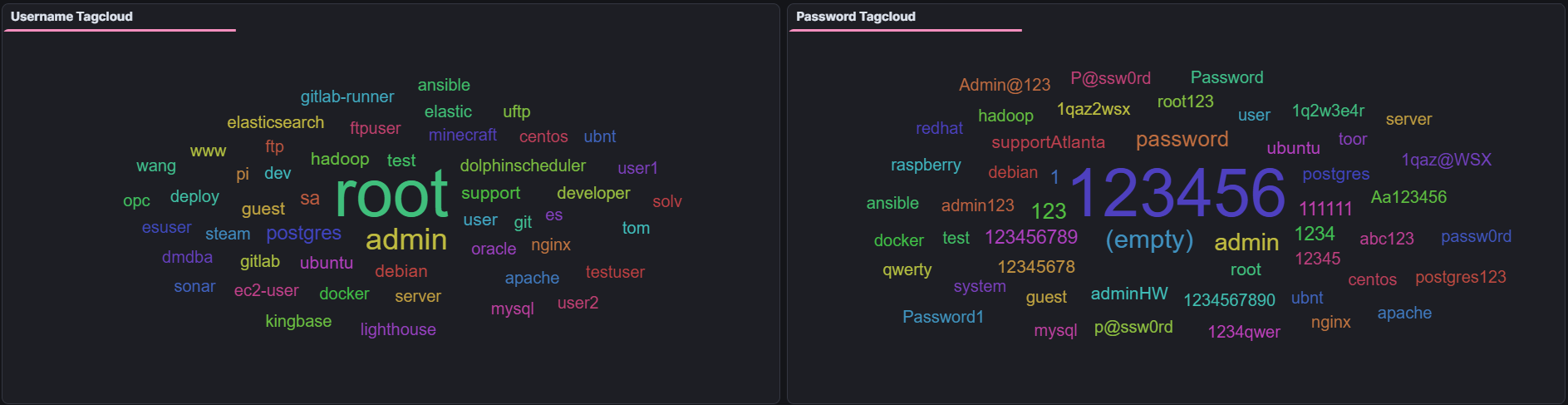Click the "testuser" username tag

tap(615, 272)
